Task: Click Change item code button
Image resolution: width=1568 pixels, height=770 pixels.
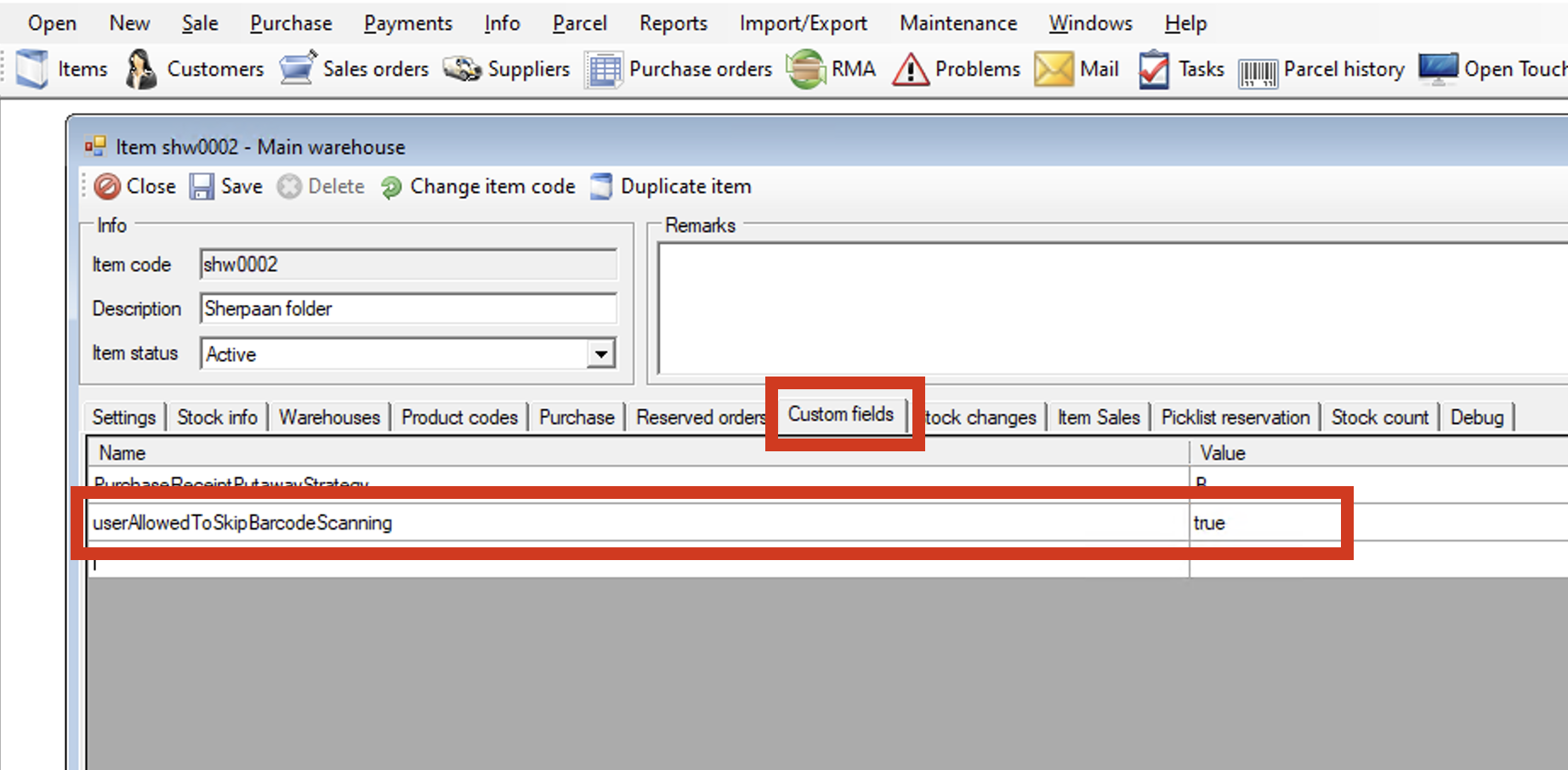Action: pos(478,186)
